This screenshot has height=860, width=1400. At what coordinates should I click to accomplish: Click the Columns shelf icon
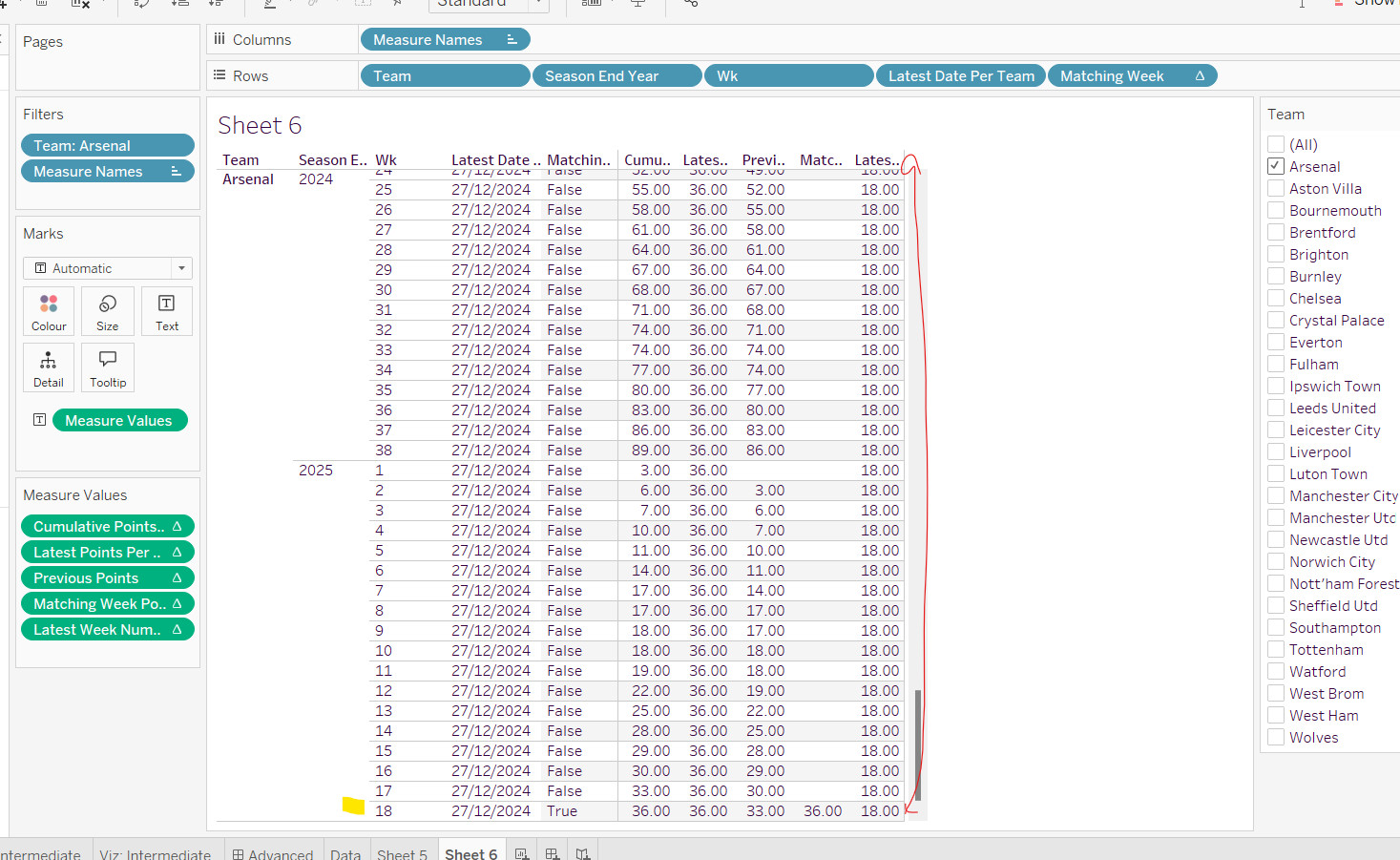pyautogui.click(x=219, y=39)
